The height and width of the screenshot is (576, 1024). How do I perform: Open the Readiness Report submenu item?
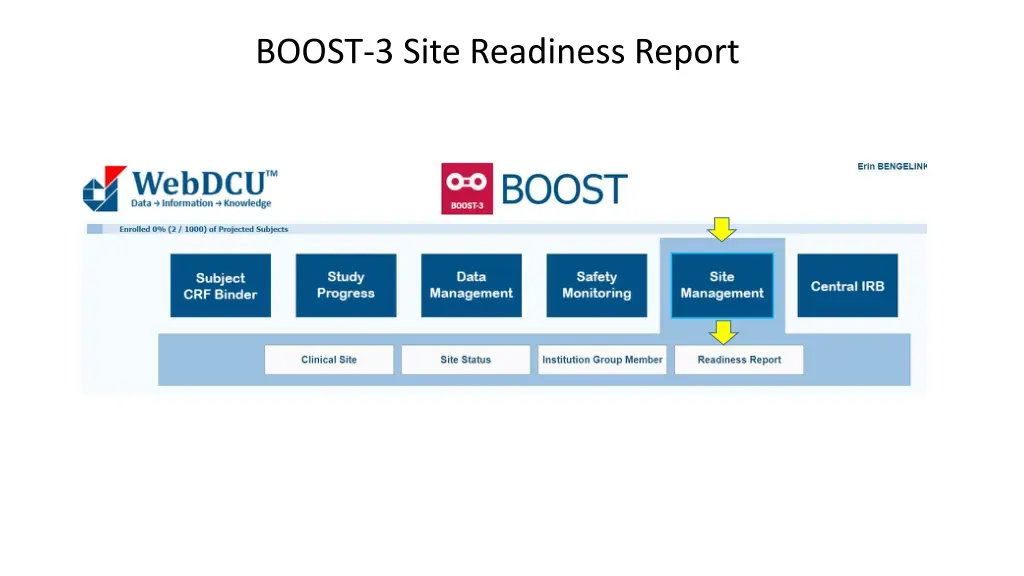(739, 360)
